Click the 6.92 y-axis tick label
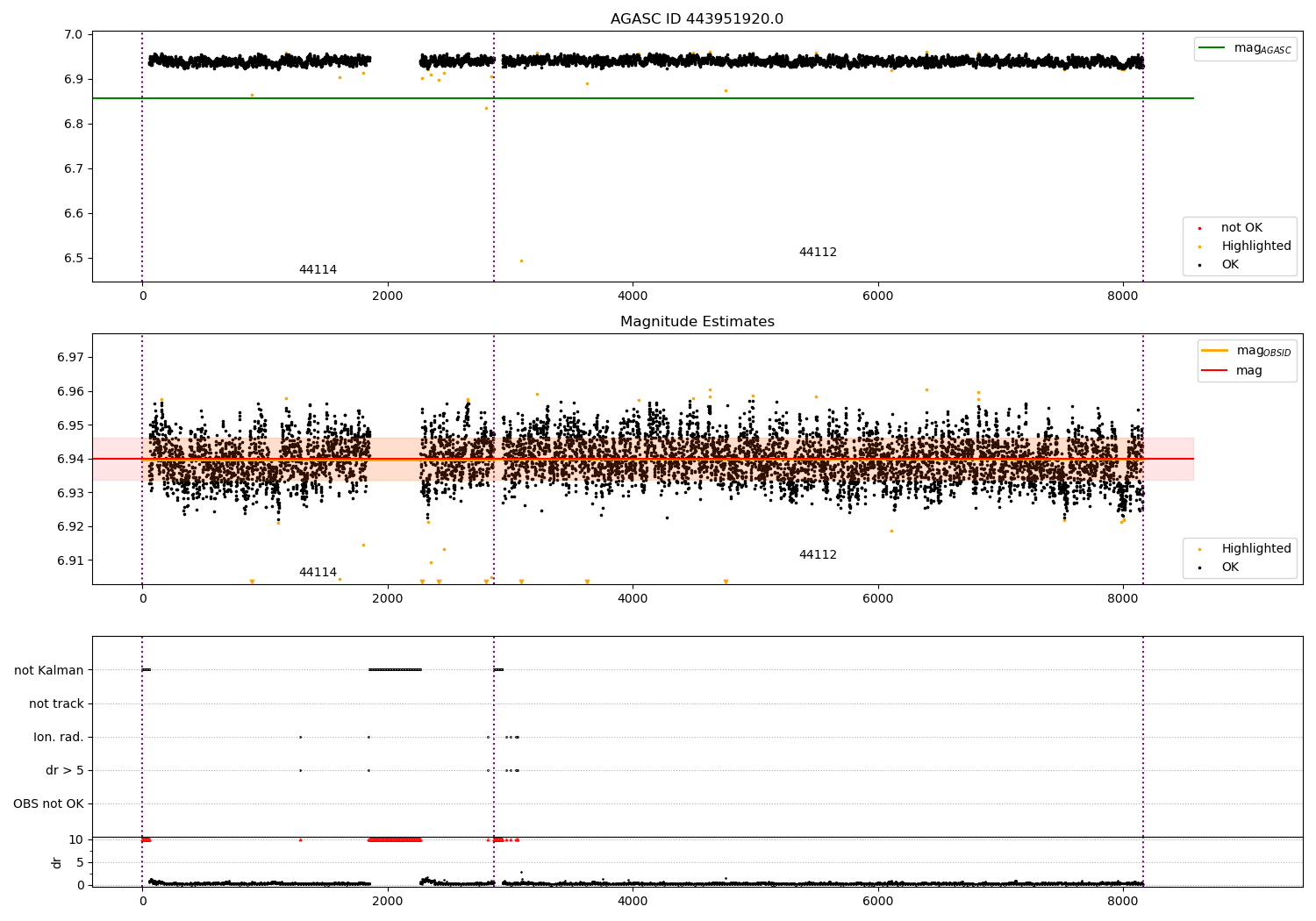Image resolution: width=1316 pixels, height=921 pixels. [x=70, y=527]
